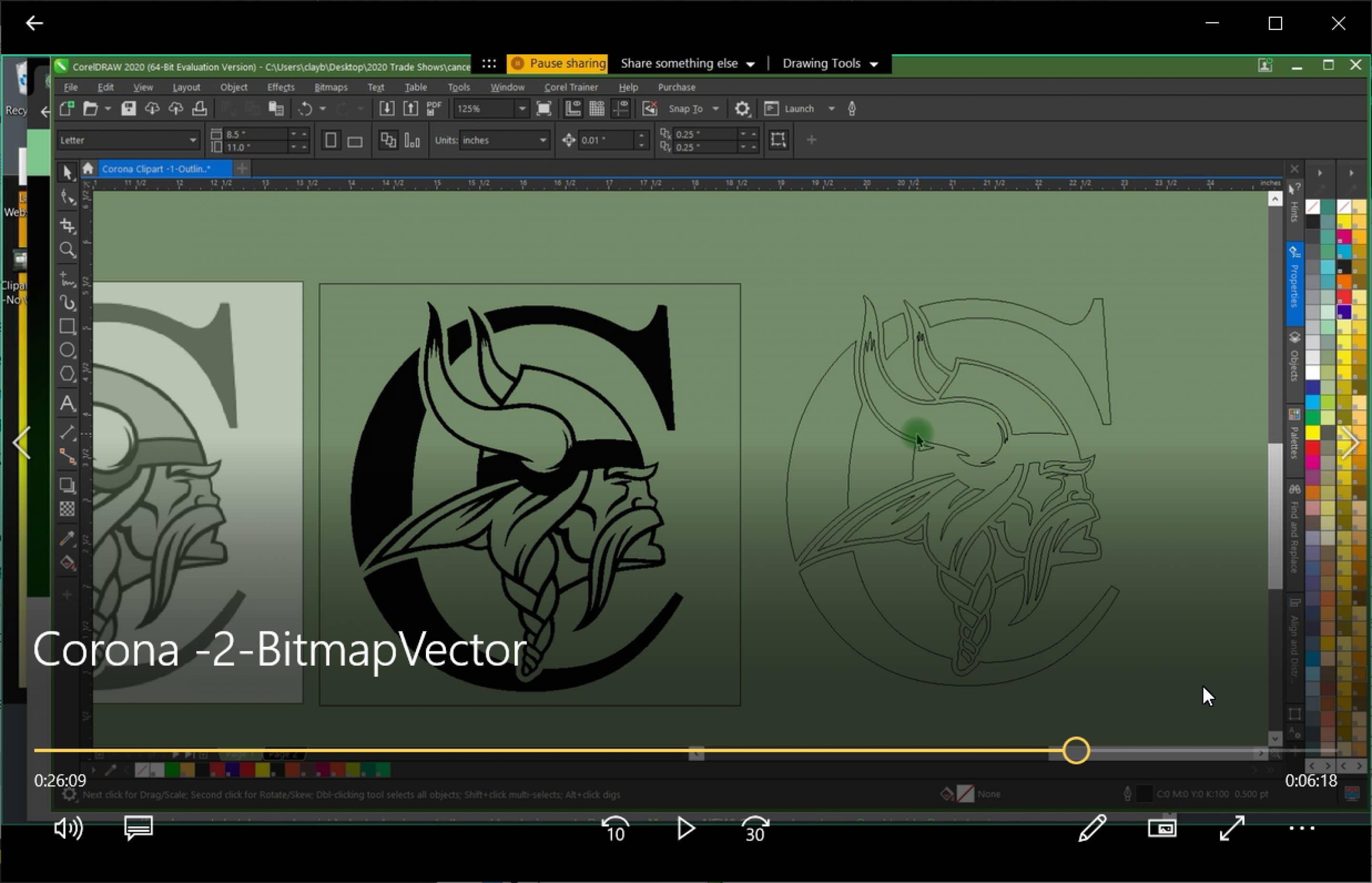The width and height of the screenshot is (1372, 883).
Task: Select the Artistic Media tool
Action: pyautogui.click(x=67, y=303)
